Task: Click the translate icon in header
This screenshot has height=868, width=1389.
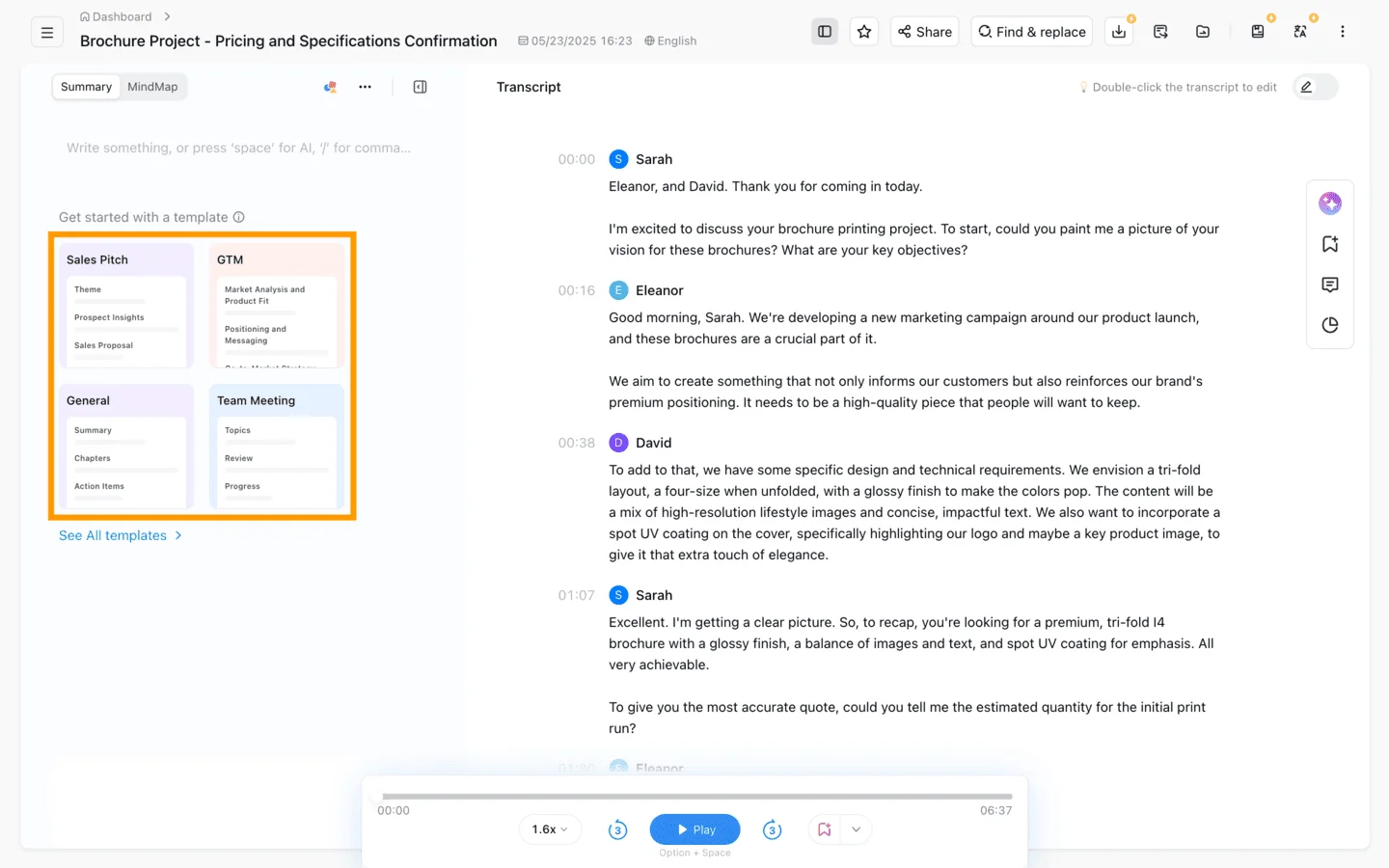Action: 1300,32
